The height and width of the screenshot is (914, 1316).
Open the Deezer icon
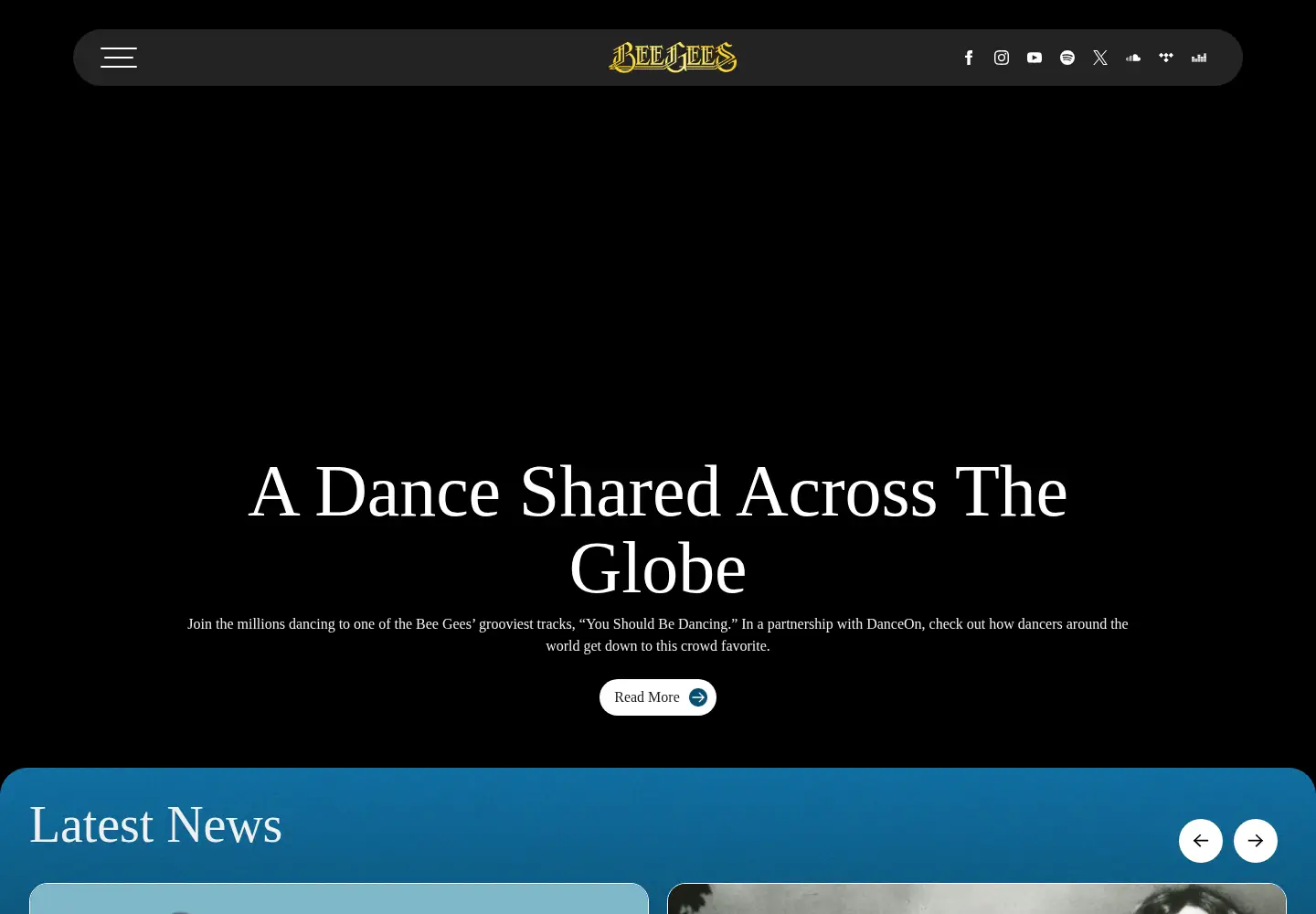1199,58
